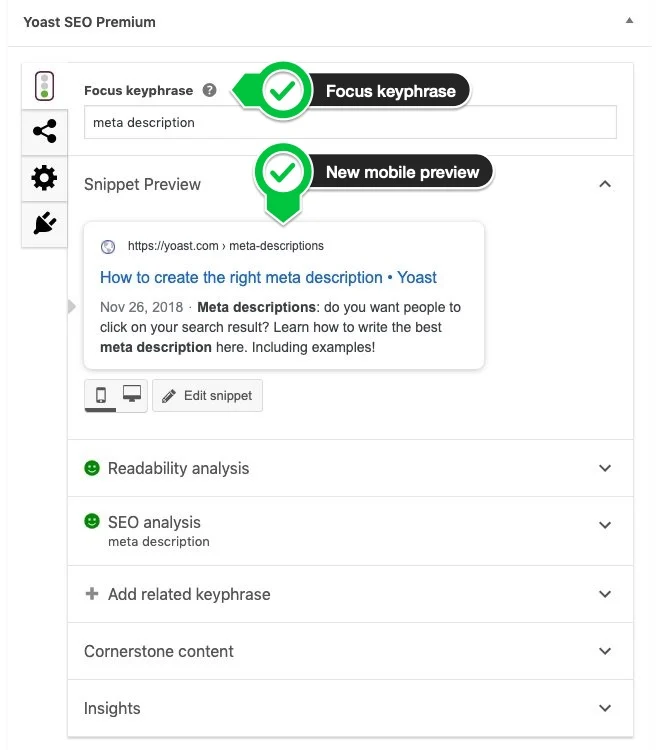Open the snippet title link

click(x=268, y=277)
